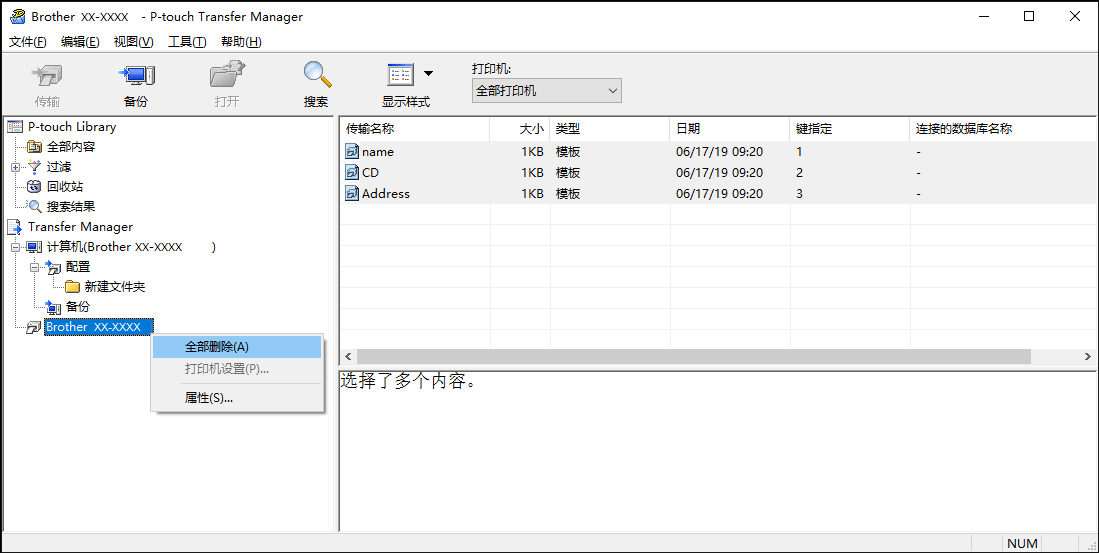Screen dimensions: 1099x553
Task: Click horizontal scrollbar right arrow
Action: coord(1088,357)
